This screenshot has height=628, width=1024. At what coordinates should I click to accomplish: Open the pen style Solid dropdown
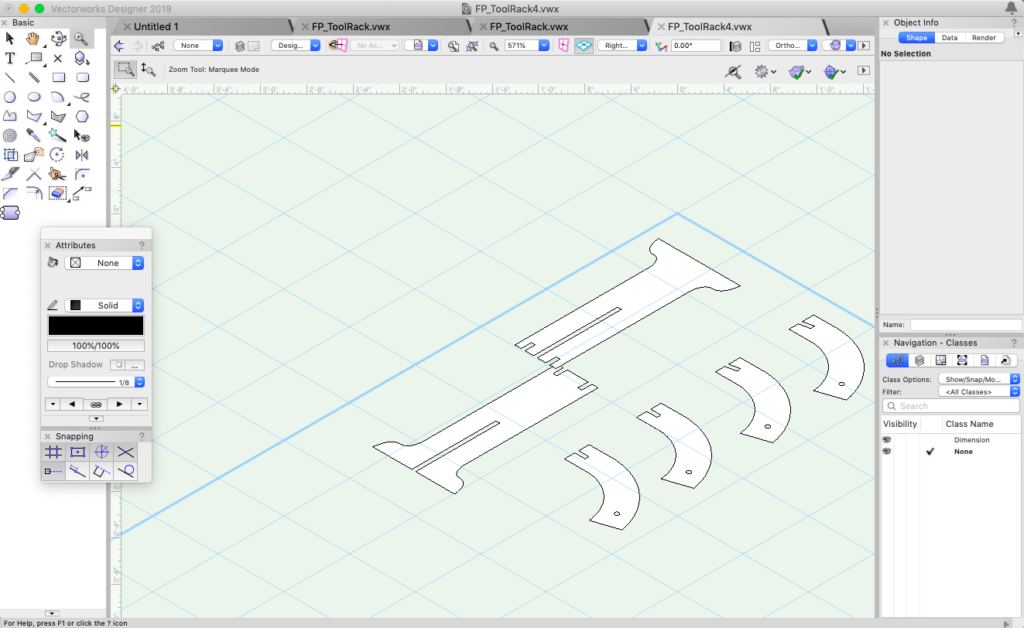(104, 306)
